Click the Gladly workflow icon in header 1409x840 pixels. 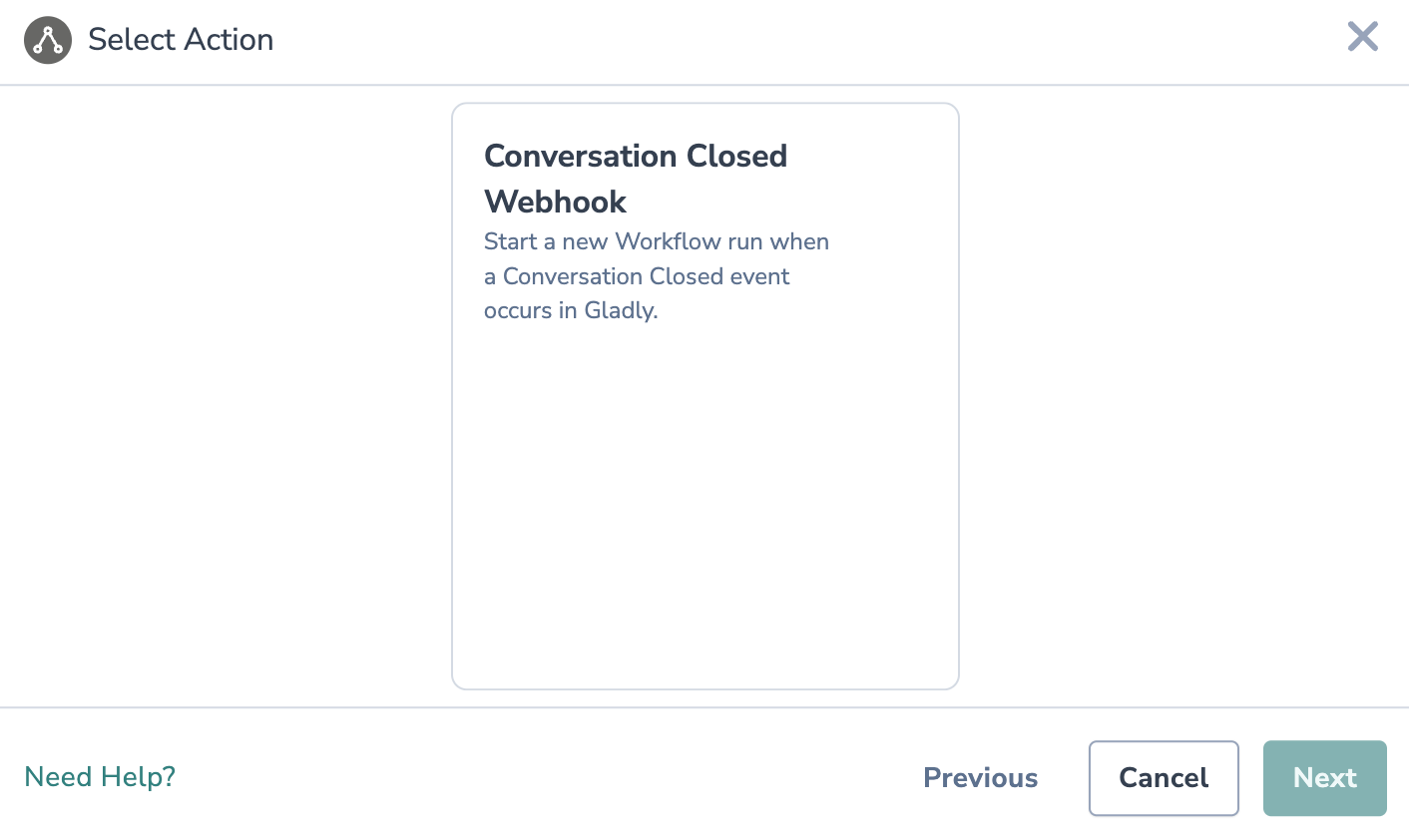point(48,40)
